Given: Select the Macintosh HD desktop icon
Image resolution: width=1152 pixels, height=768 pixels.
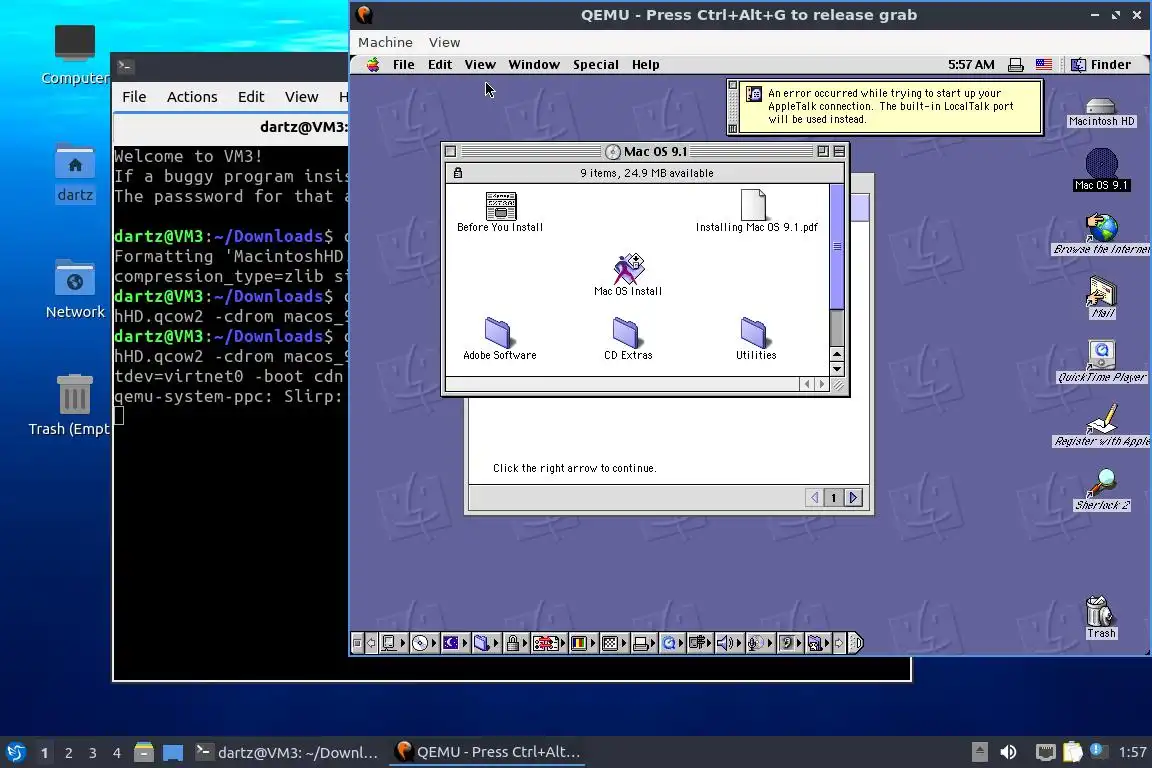Looking at the screenshot, I should click(1101, 112).
